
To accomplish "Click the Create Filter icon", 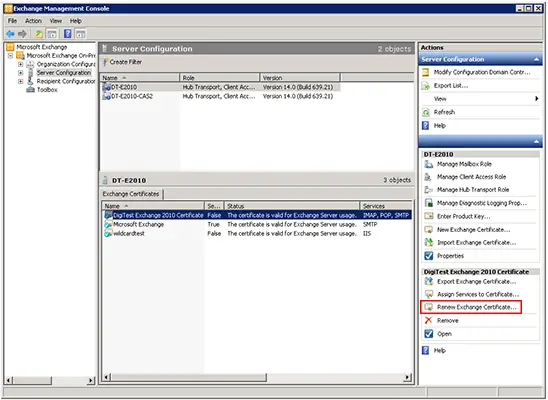I will (x=105, y=62).
